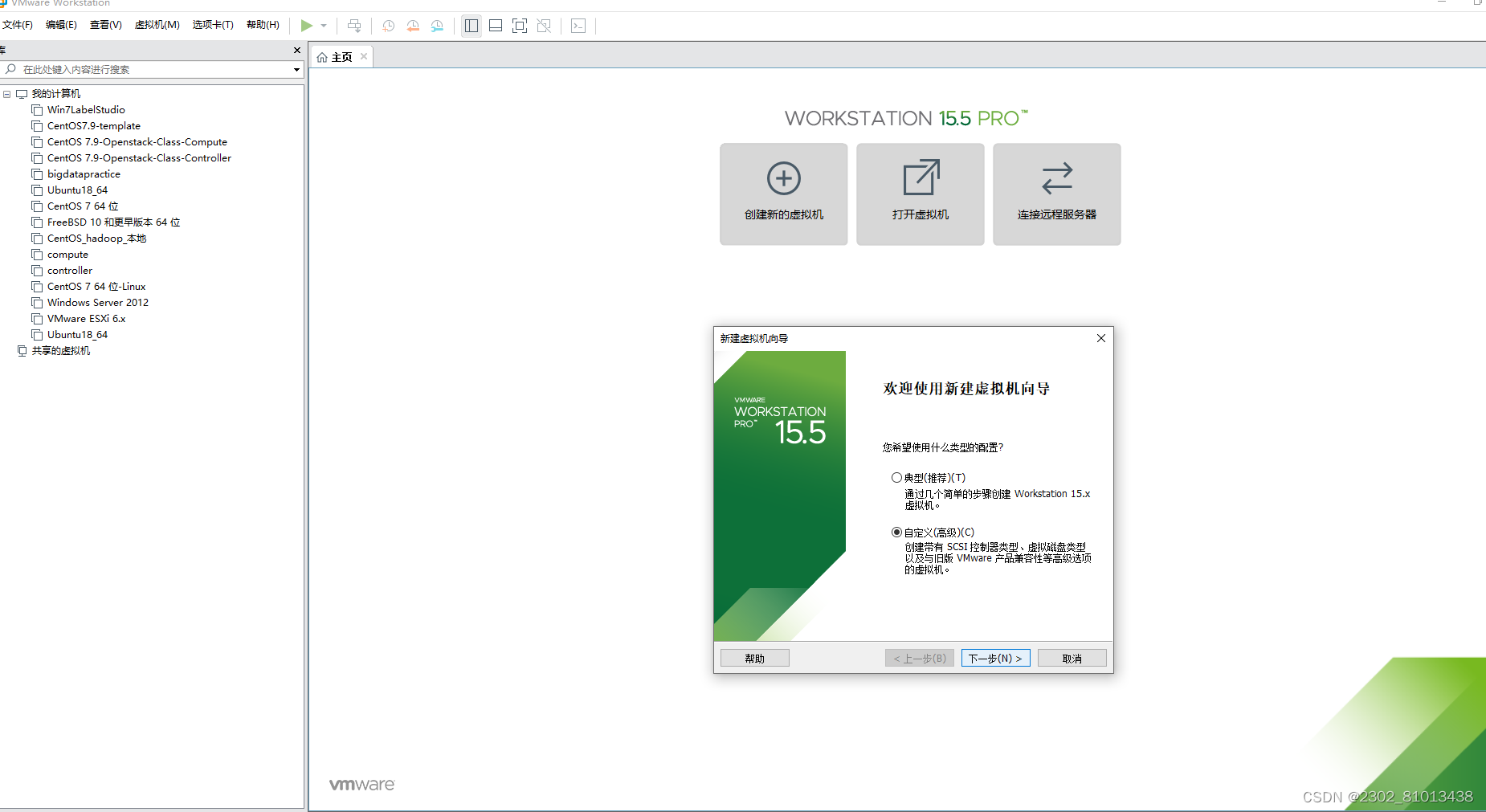
Task: Select CentOS7.9-template in library
Action: click(x=93, y=126)
